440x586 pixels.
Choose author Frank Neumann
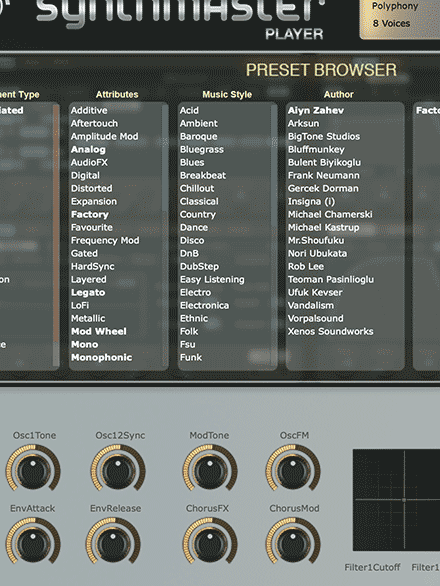(324, 176)
